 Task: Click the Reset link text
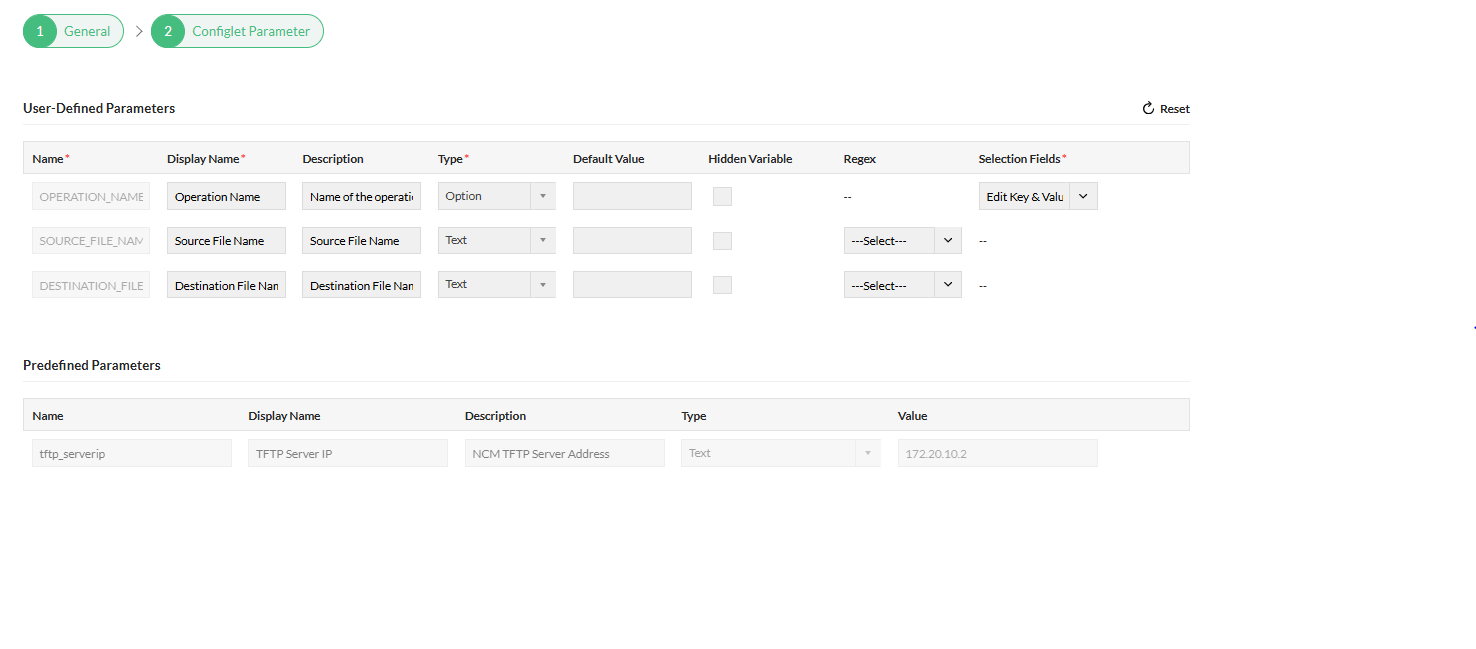pyautogui.click(x=1175, y=109)
